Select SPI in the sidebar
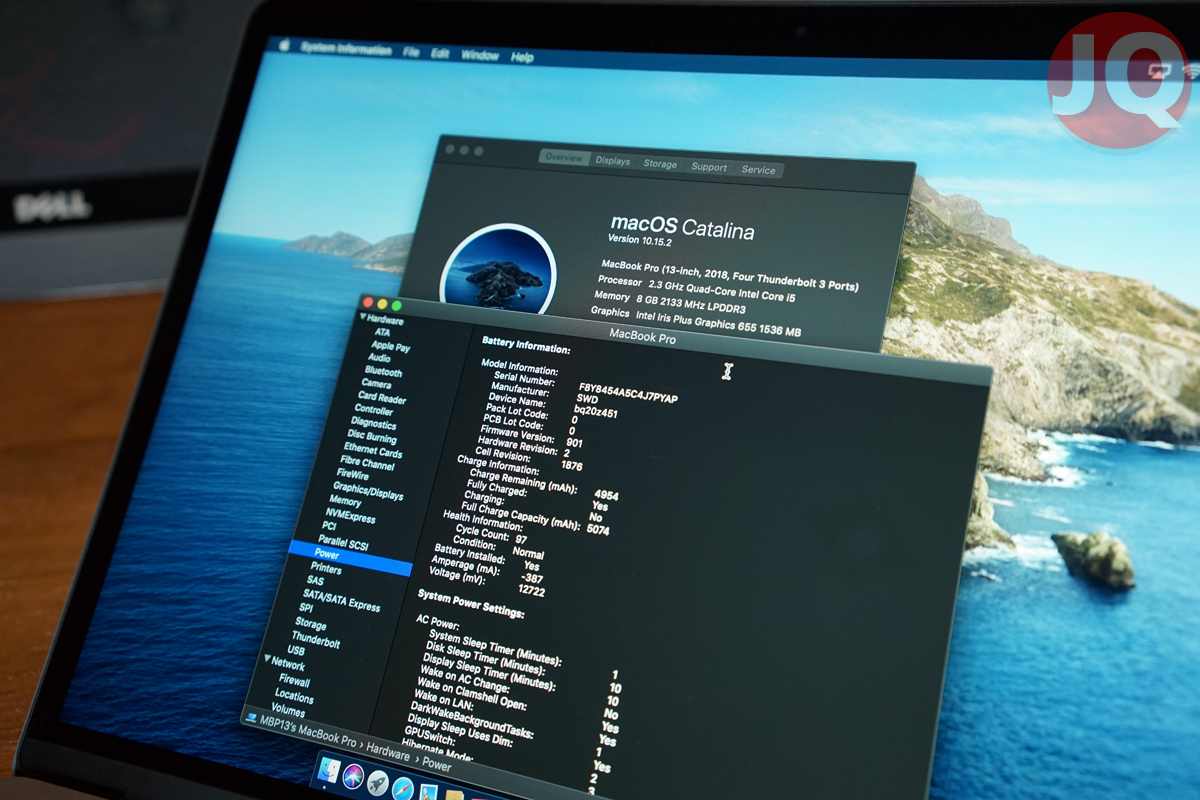Screen dimensions: 1200x800 (306, 608)
